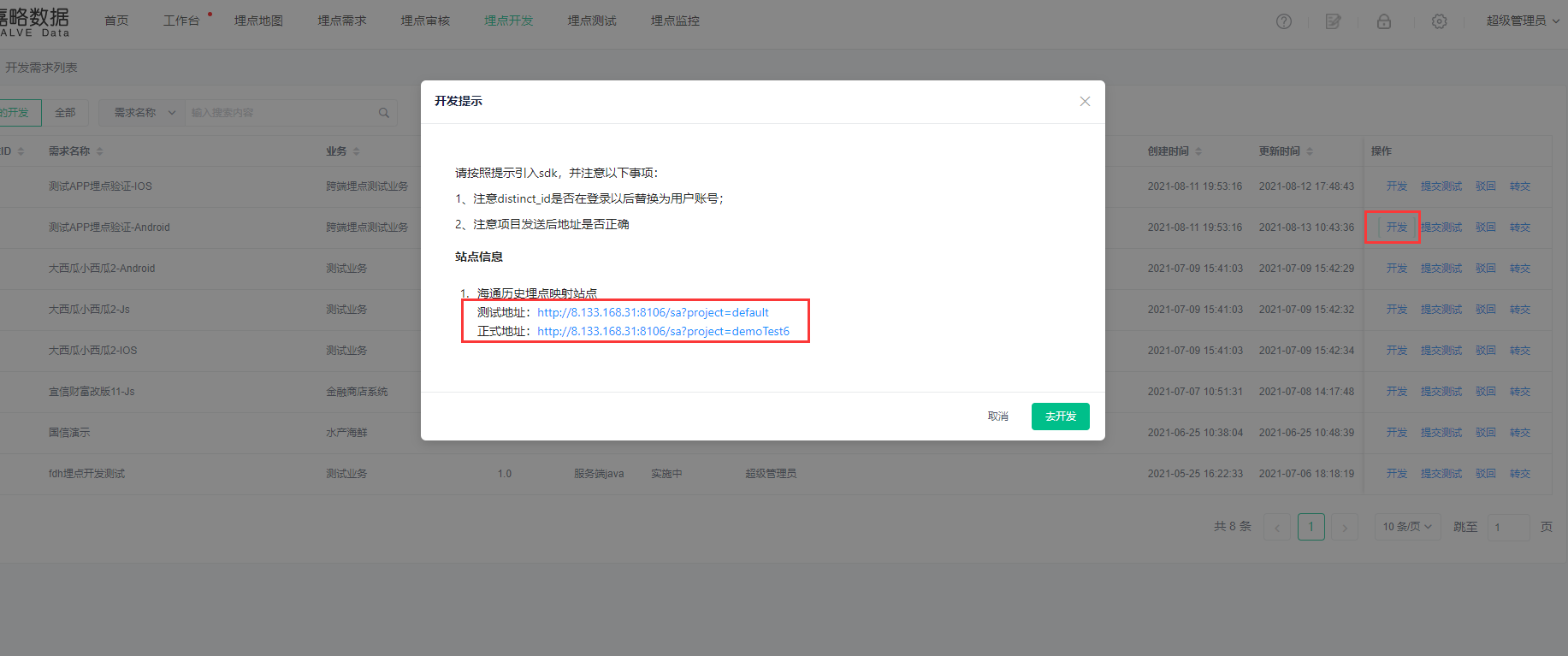Click the 跳至 page number input
The width and height of the screenshot is (1568, 656).
1509,527
